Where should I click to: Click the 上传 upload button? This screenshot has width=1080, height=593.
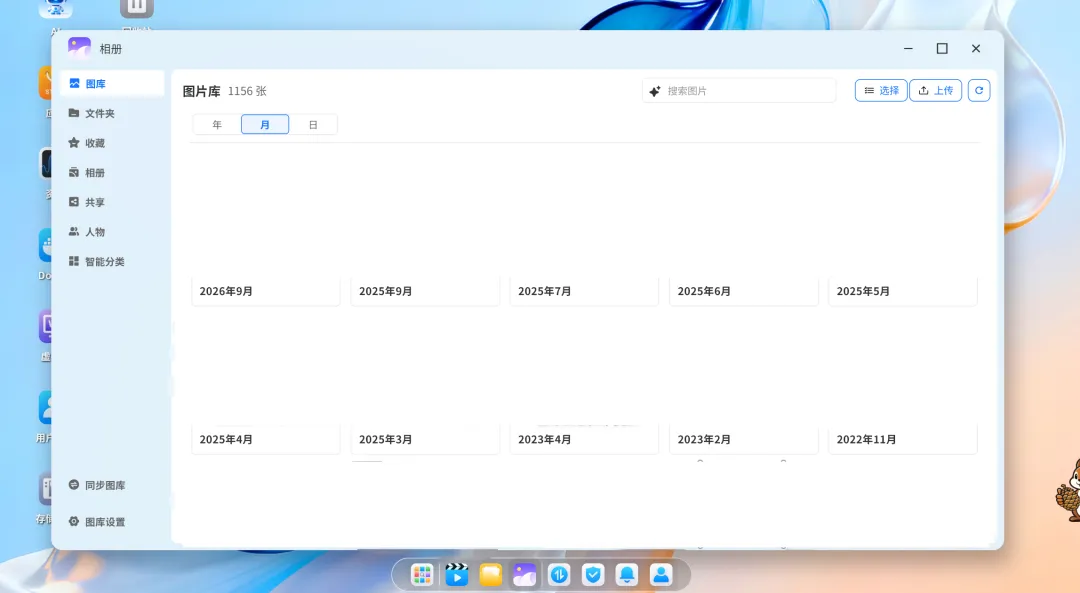click(x=935, y=90)
